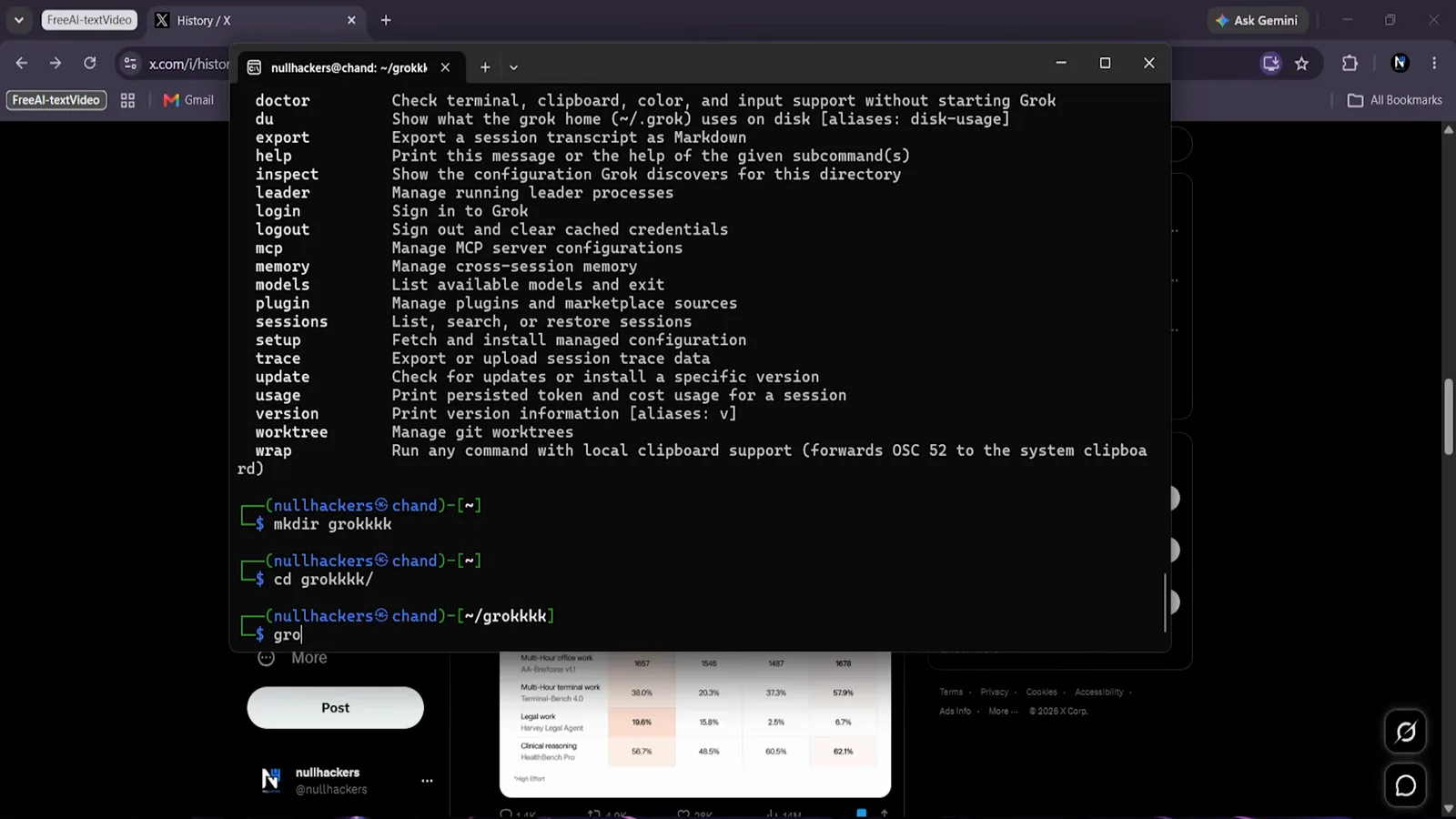Screen dimensions: 1456x819
Task: Open the apps grid in bookmarks bar
Action: click(127, 100)
